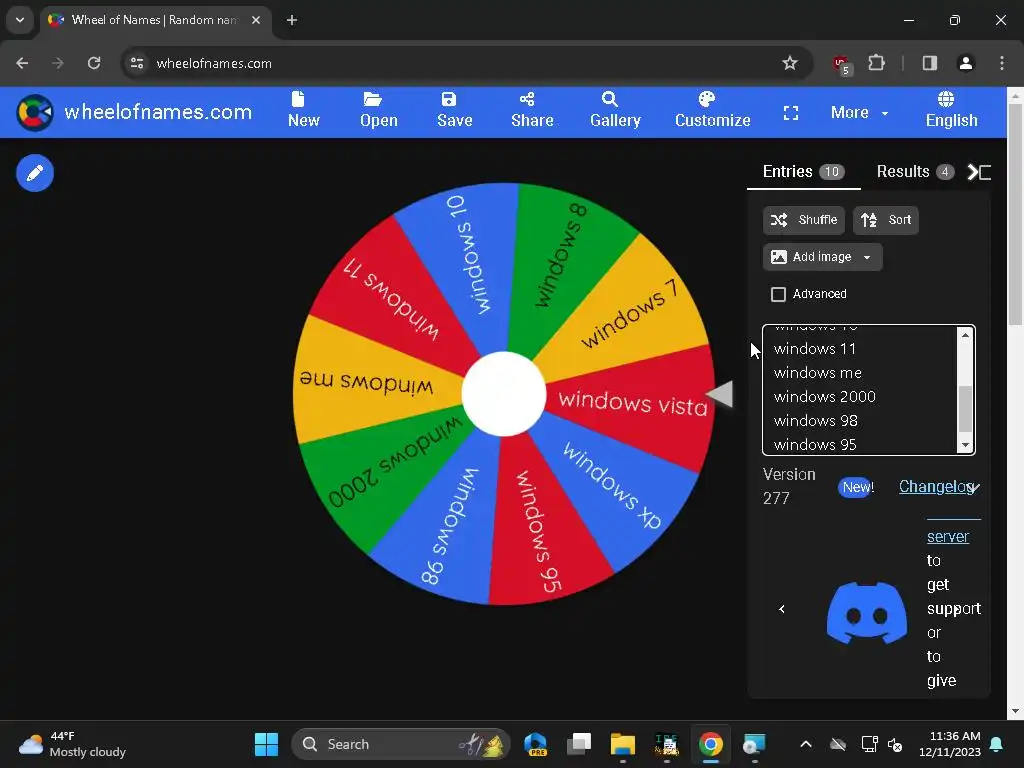Switch to the Entries tab
Screen dimensions: 1024x768
(803, 172)
